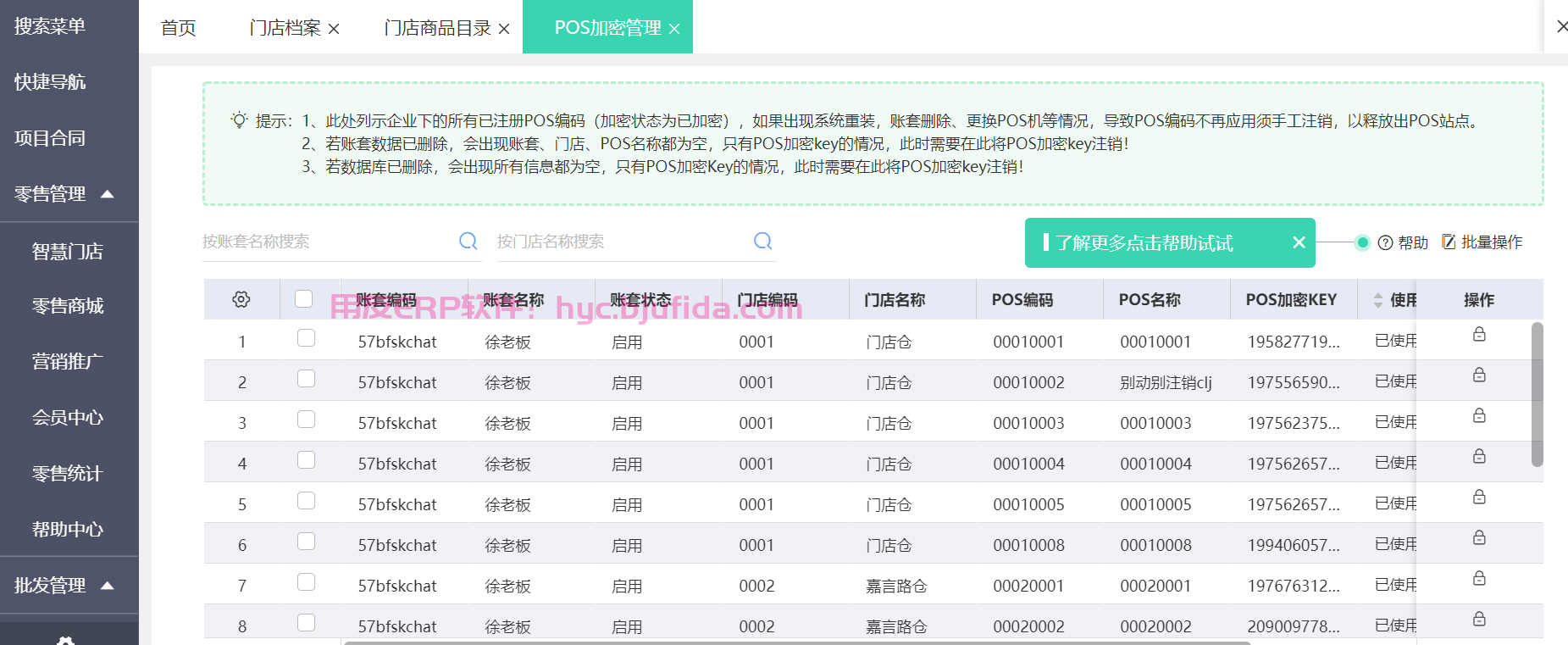Image resolution: width=1568 pixels, height=645 pixels.
Task: Open 营销推广 submenu item
Action: 68,362
